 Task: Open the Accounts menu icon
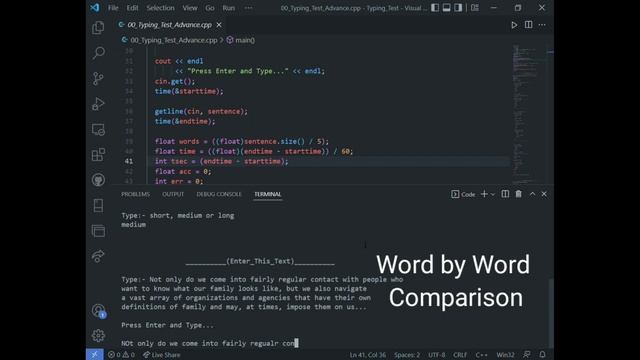[x=98, y=311]
